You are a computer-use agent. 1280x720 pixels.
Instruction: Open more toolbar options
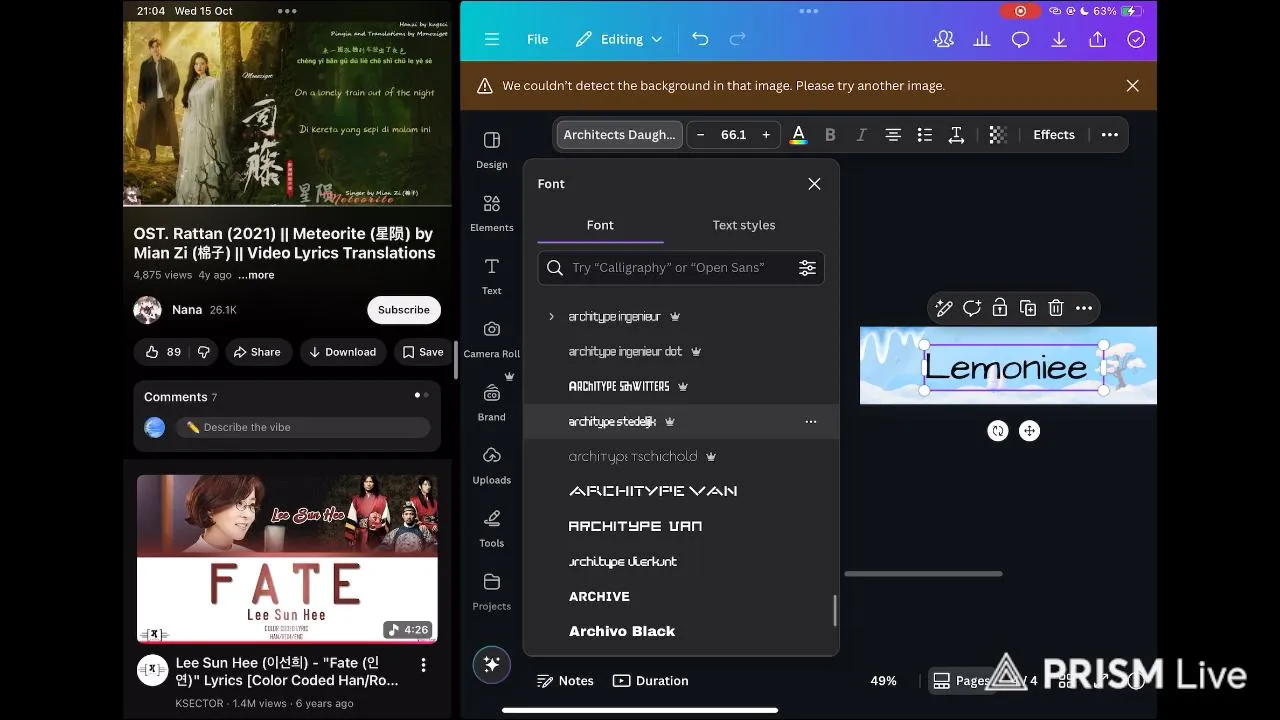click(1110, 135)
